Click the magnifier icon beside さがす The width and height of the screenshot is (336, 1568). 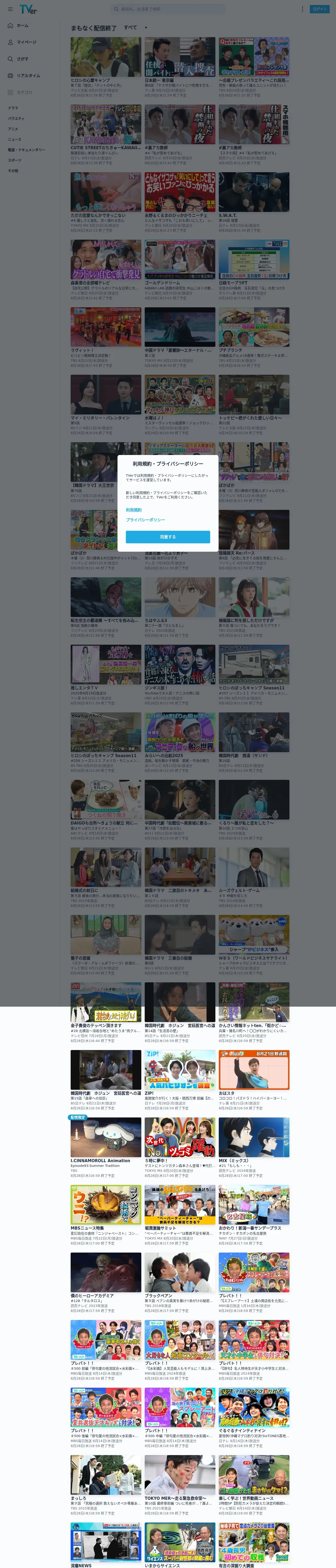10,59
